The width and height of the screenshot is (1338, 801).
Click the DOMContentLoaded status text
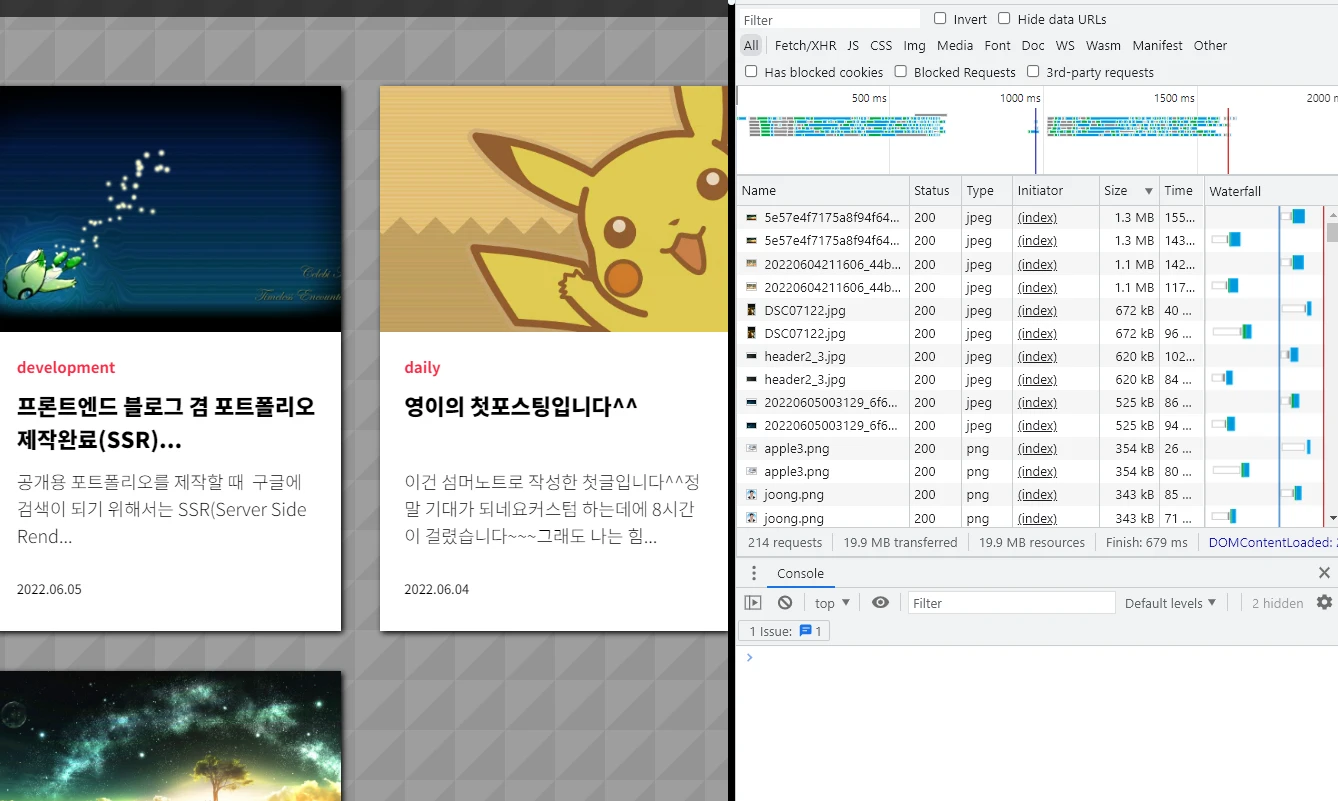point(1272,542)
